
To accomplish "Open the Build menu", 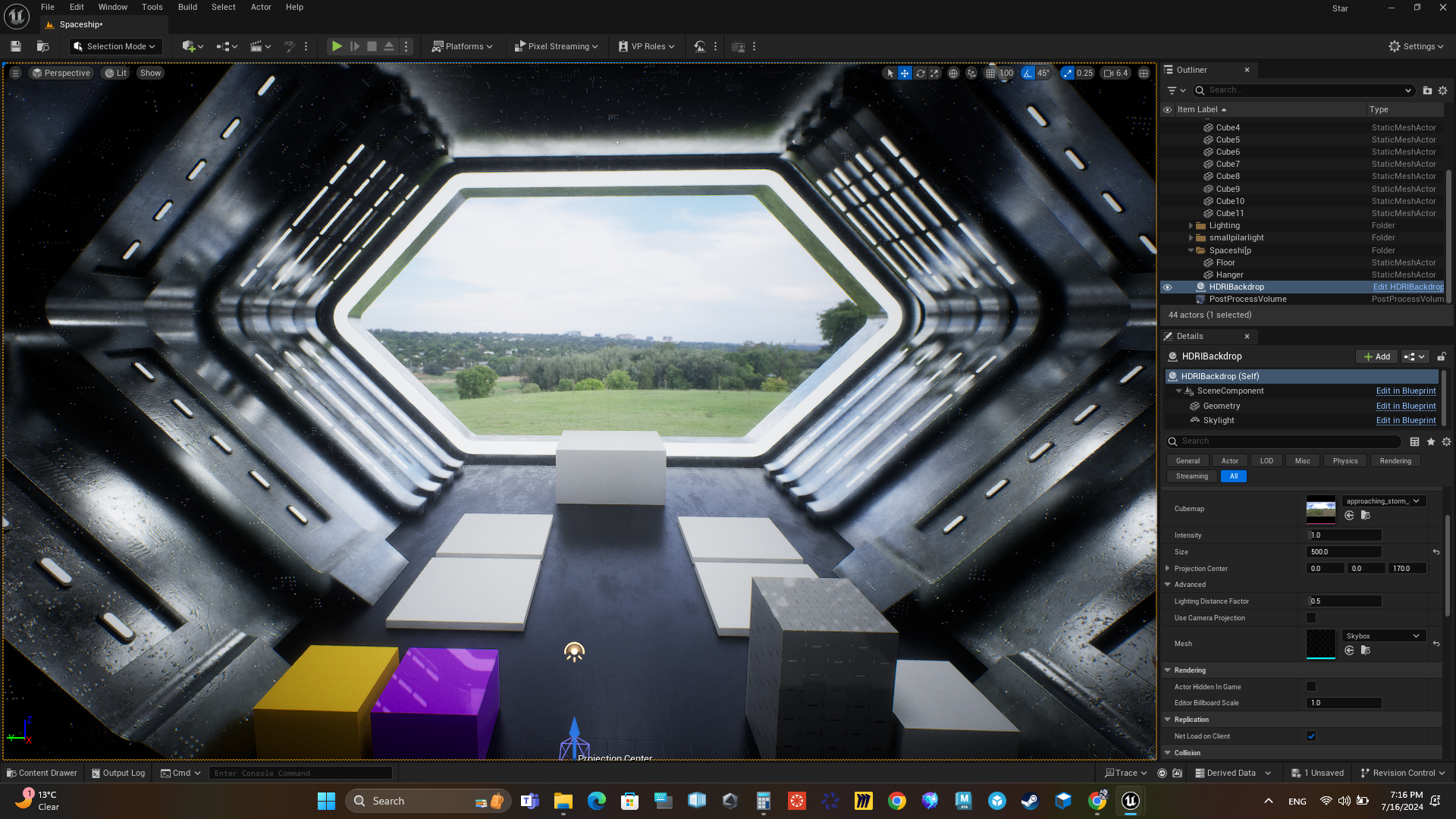I will [187, 7].
